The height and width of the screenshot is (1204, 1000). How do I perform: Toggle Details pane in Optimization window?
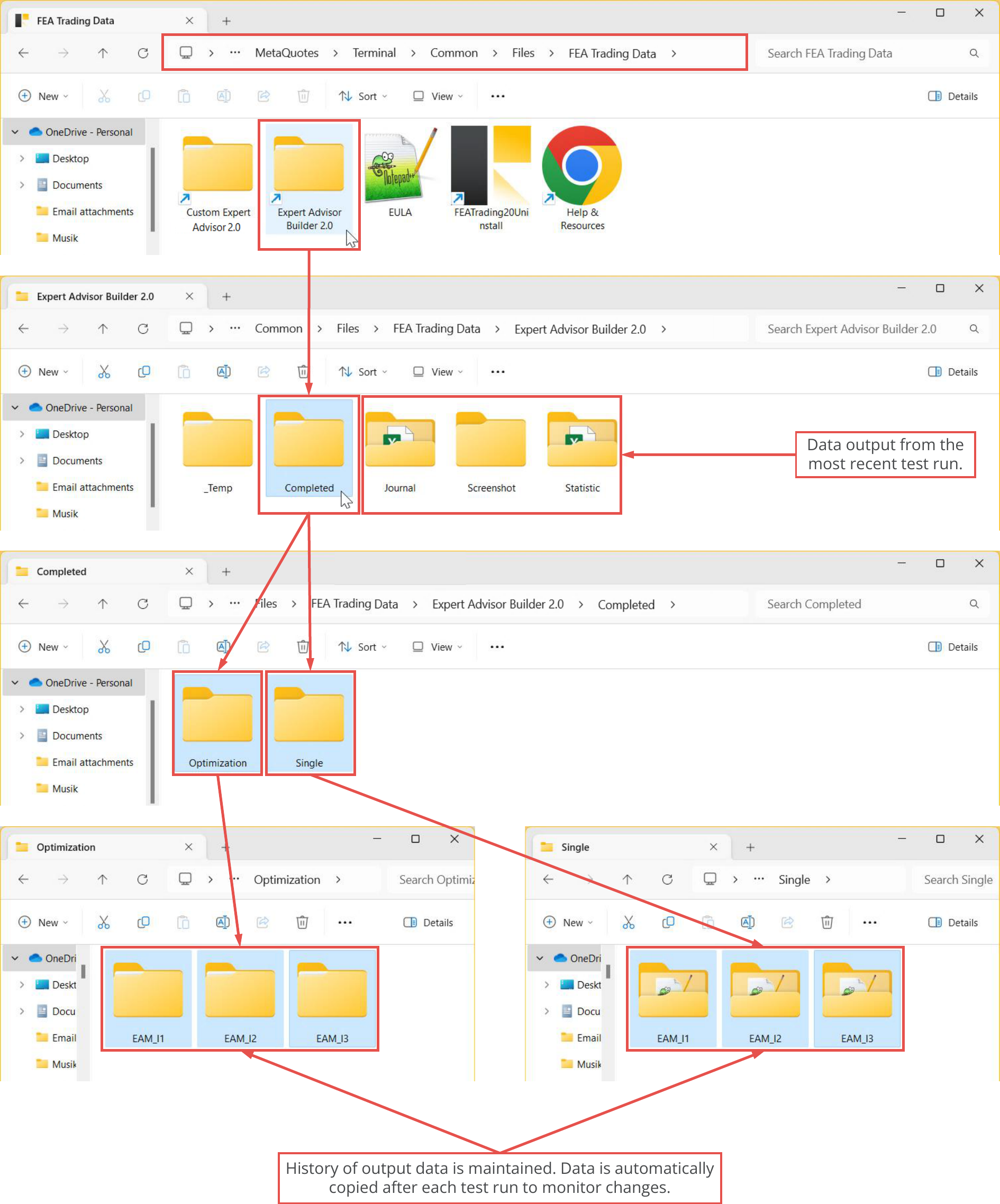coord(429,922)
